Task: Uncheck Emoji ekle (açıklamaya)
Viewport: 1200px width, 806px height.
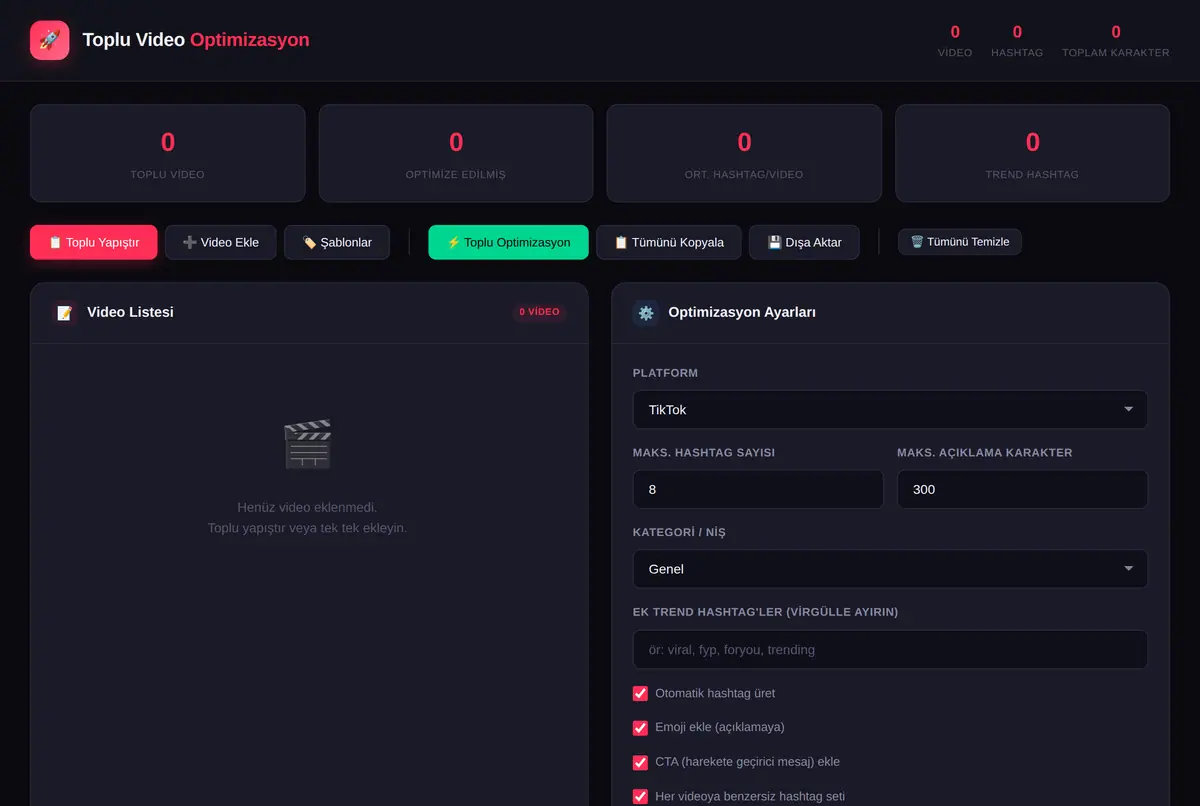Action: pyautogui.click(x=641, y=728)
